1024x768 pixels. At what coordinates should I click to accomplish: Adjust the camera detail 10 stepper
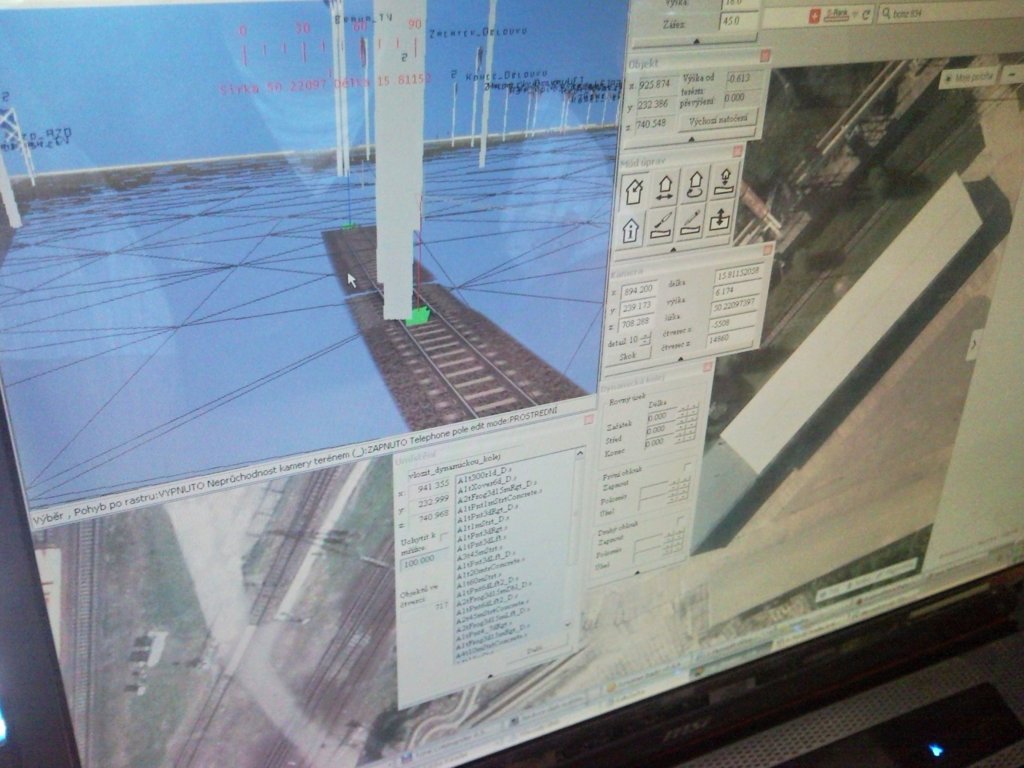646,339
